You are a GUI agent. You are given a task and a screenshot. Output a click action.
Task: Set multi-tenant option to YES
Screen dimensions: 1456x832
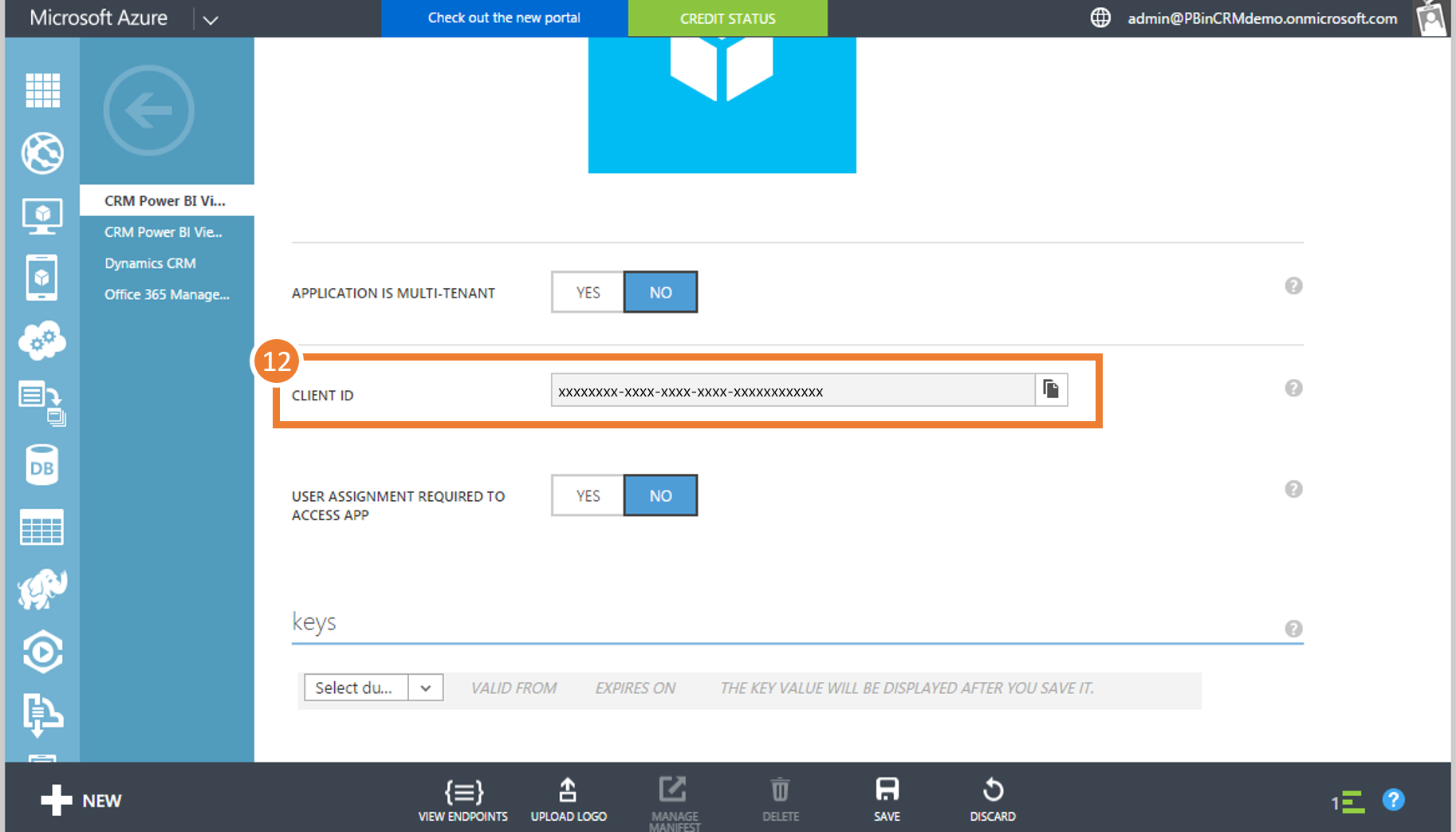point(588,292)
